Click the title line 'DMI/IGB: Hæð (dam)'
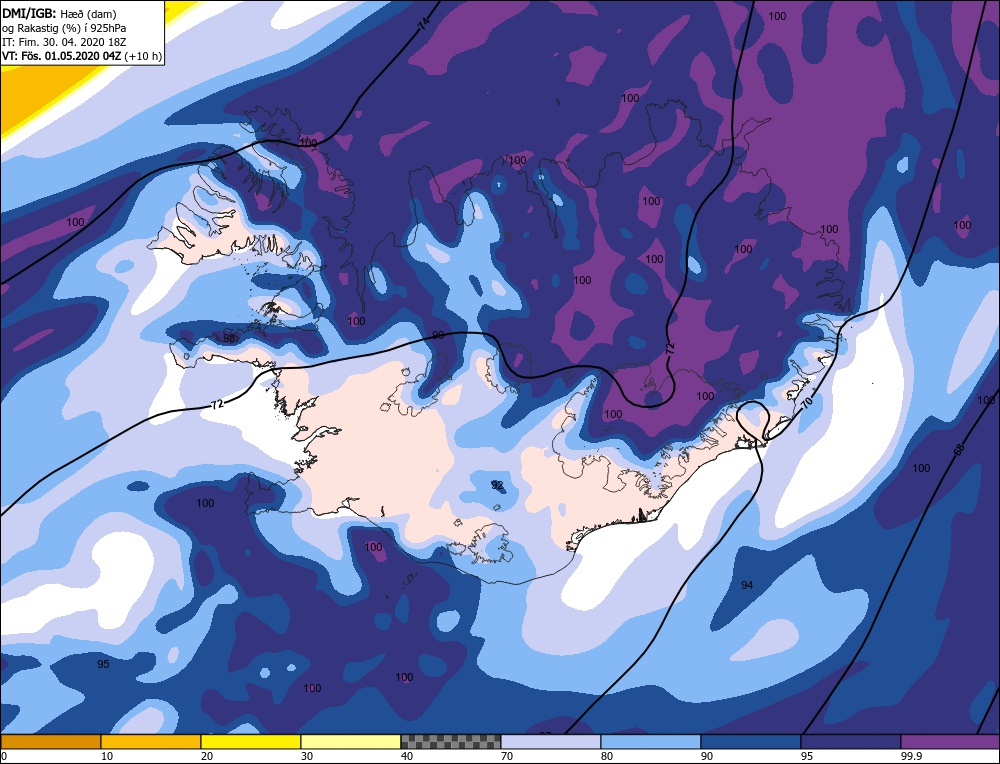The image size is (1000, 764). click(x=59, y=13)
